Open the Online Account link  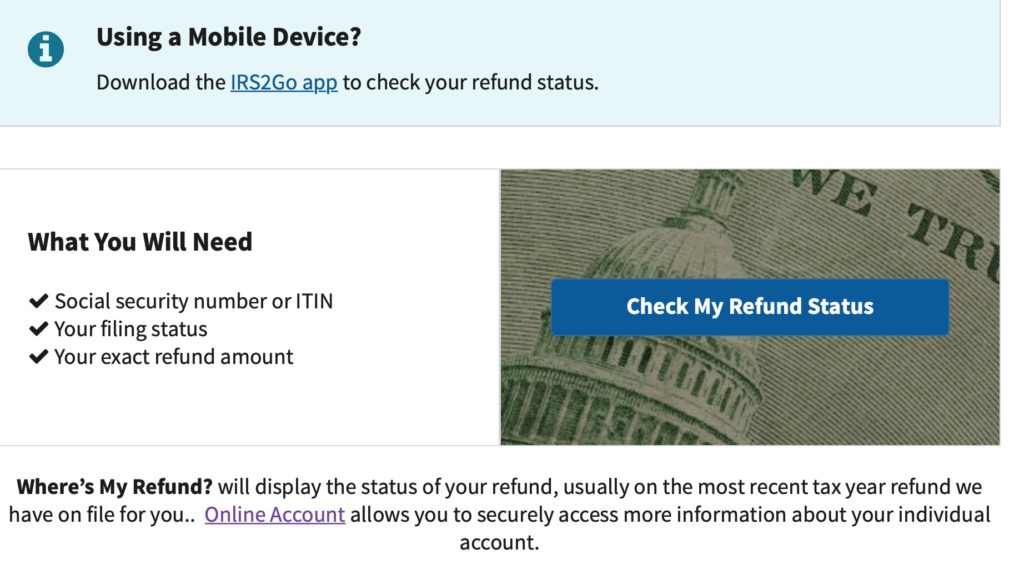point(272,514)
